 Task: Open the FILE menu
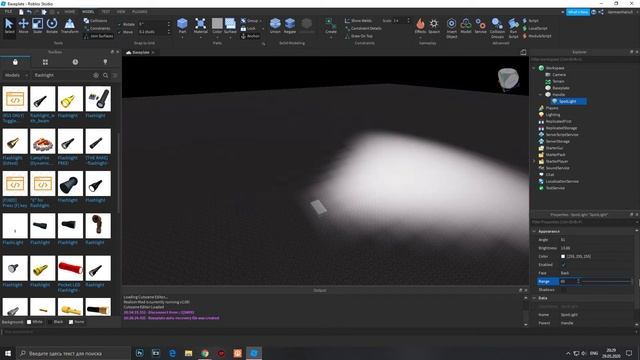(8, 12)
